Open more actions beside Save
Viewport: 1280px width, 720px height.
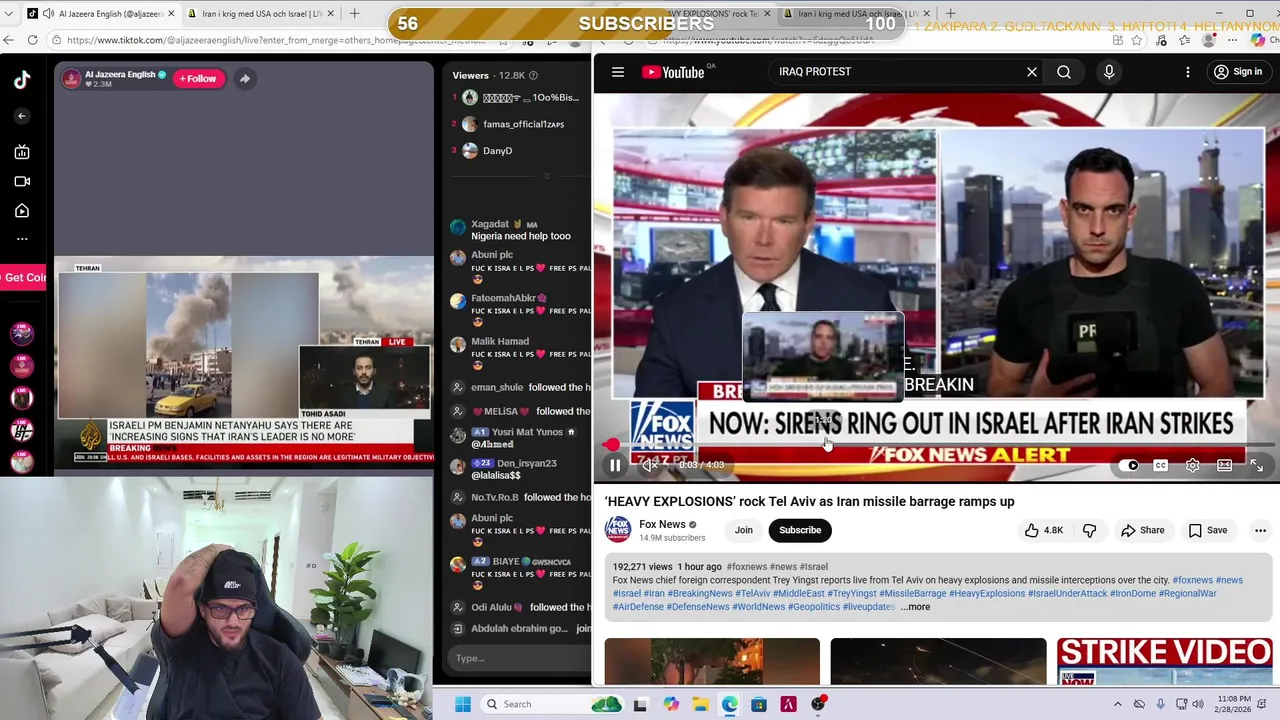click(1260, 530)
